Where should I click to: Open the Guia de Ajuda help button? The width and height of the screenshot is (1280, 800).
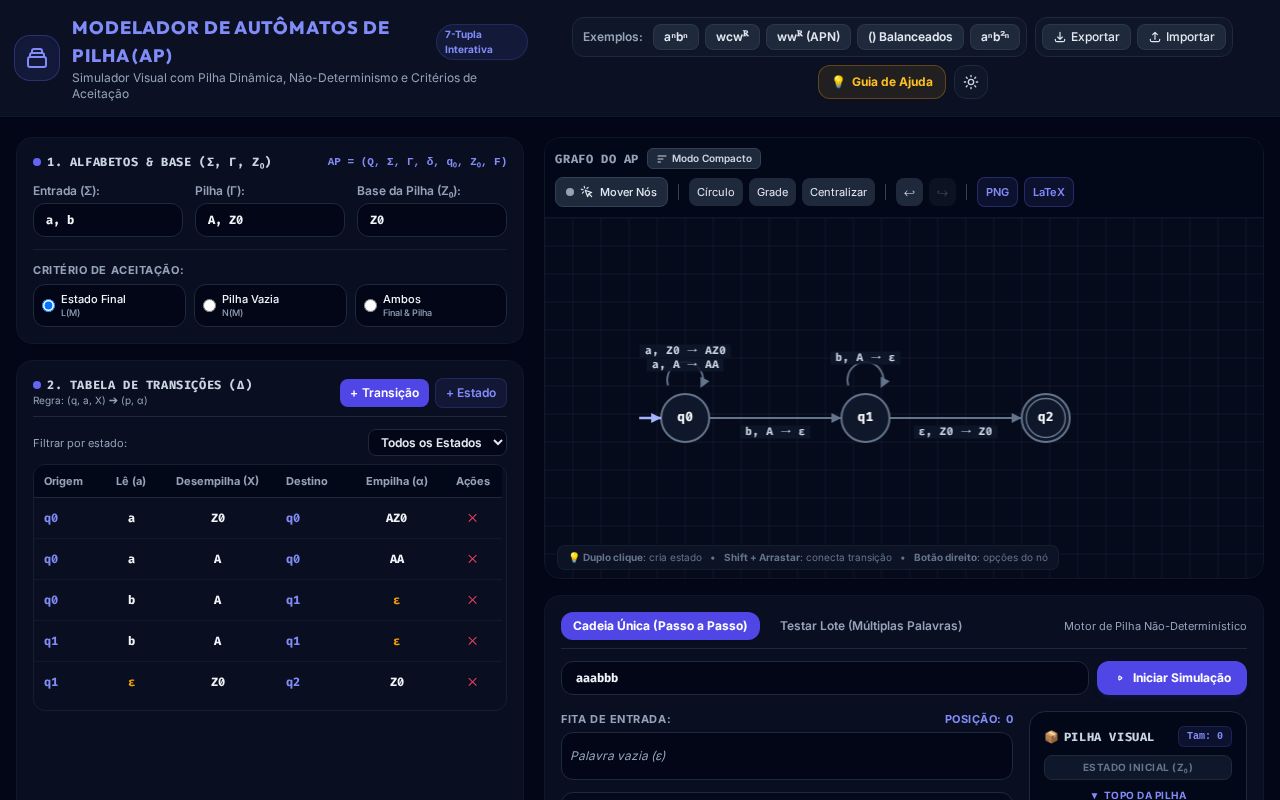(x=882, y=82)
